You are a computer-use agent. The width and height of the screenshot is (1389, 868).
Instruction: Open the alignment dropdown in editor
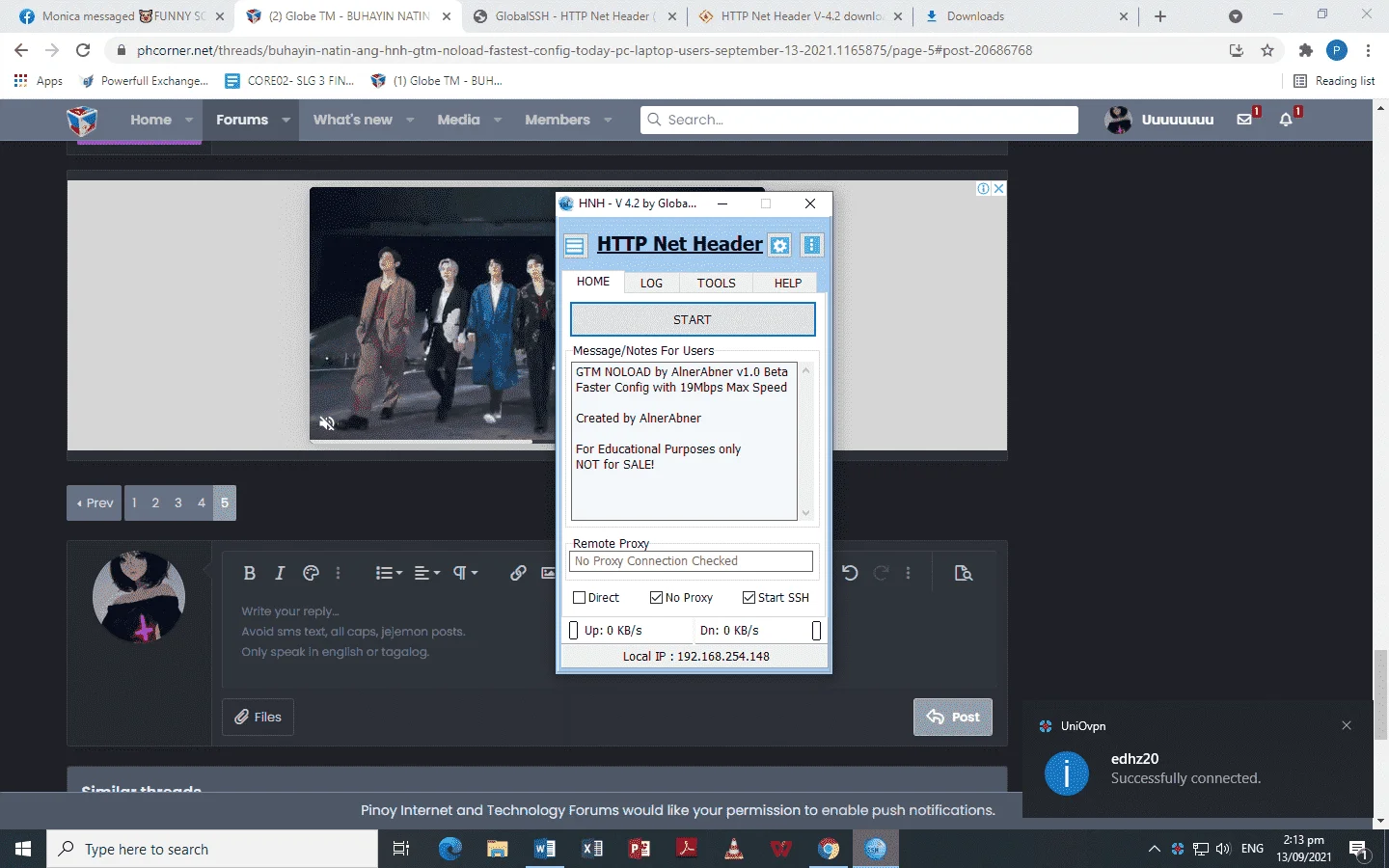pyautogui.click(x=427, y=573)
